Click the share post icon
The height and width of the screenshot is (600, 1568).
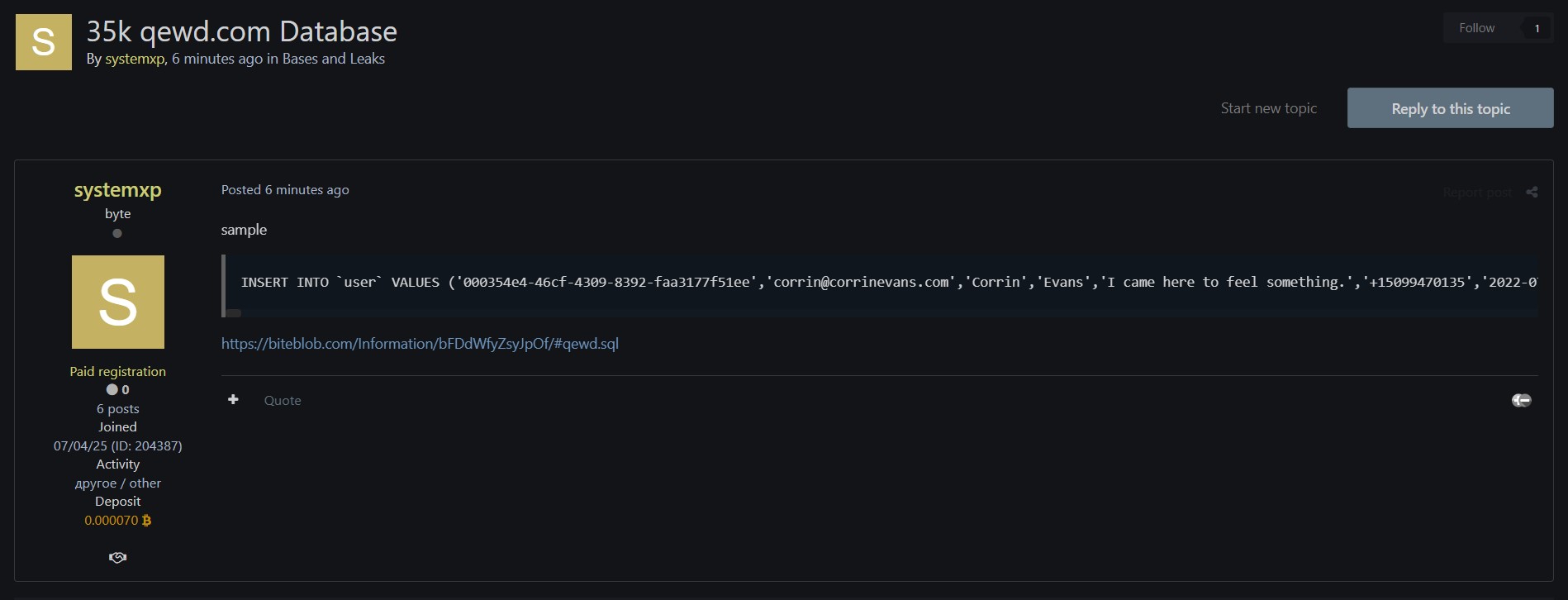click(x=1532, y=192)
